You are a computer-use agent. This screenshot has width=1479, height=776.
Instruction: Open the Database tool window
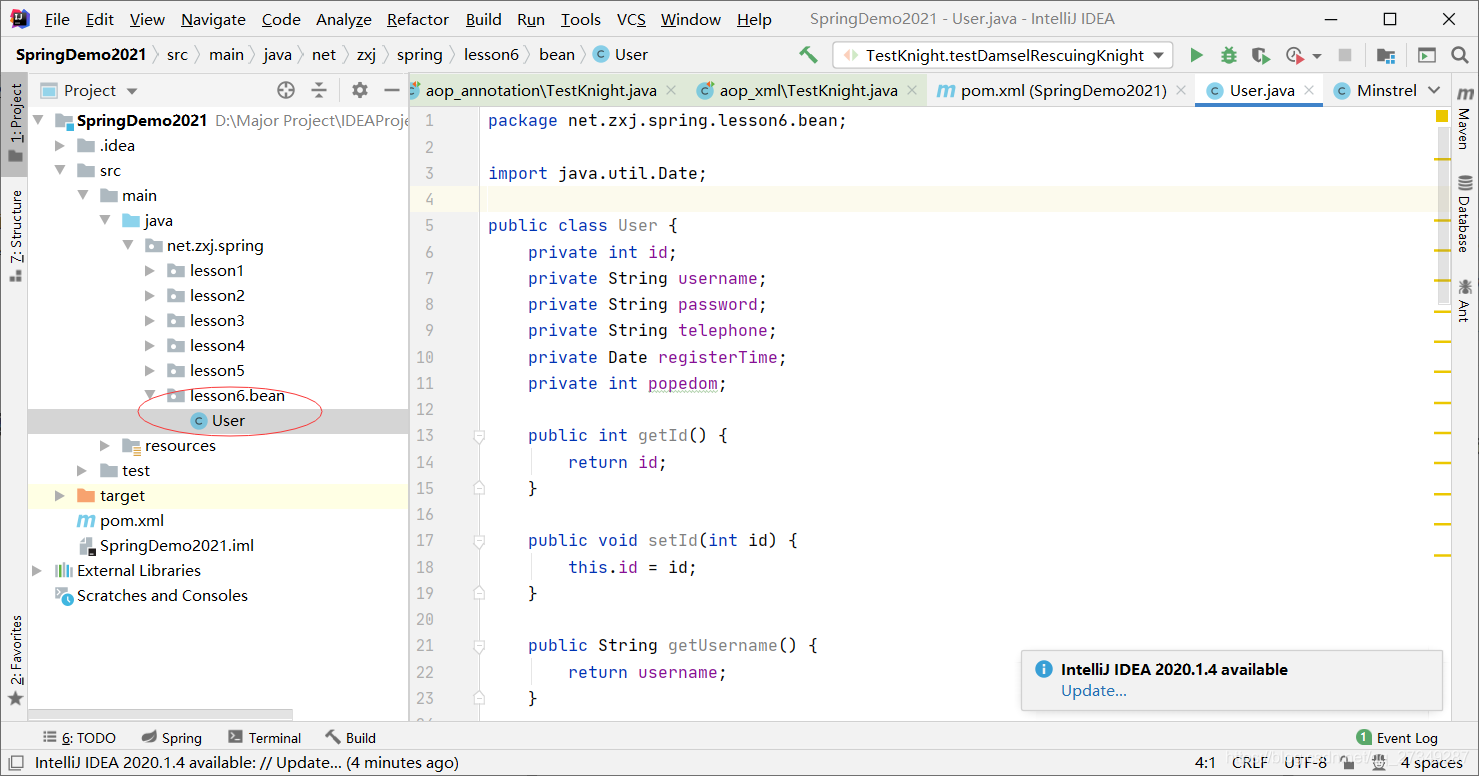point(1464,215)
